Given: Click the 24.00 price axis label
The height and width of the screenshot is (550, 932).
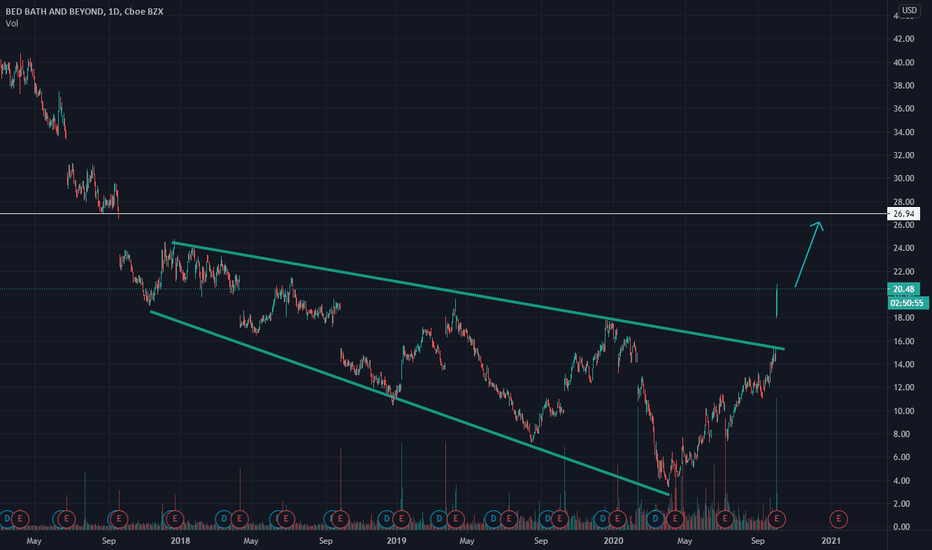Looking at the screenshot, I should [903, 248].
